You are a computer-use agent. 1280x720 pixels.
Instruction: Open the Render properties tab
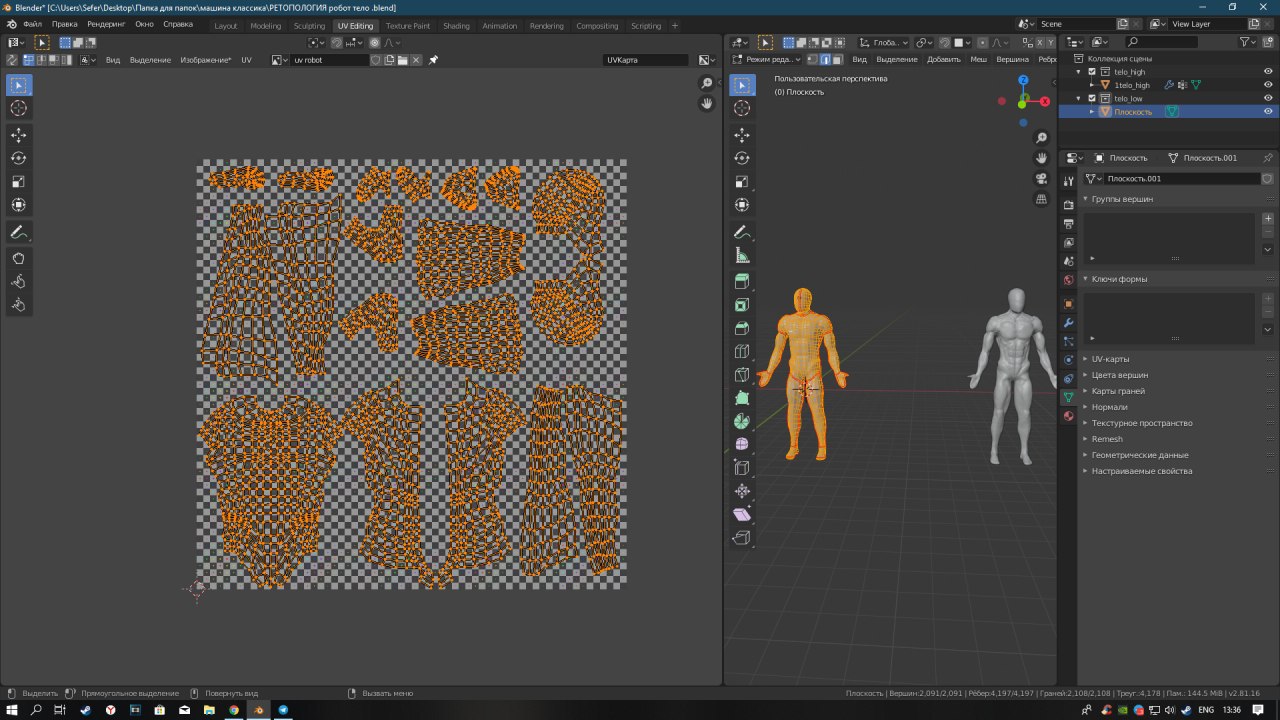1068,205
